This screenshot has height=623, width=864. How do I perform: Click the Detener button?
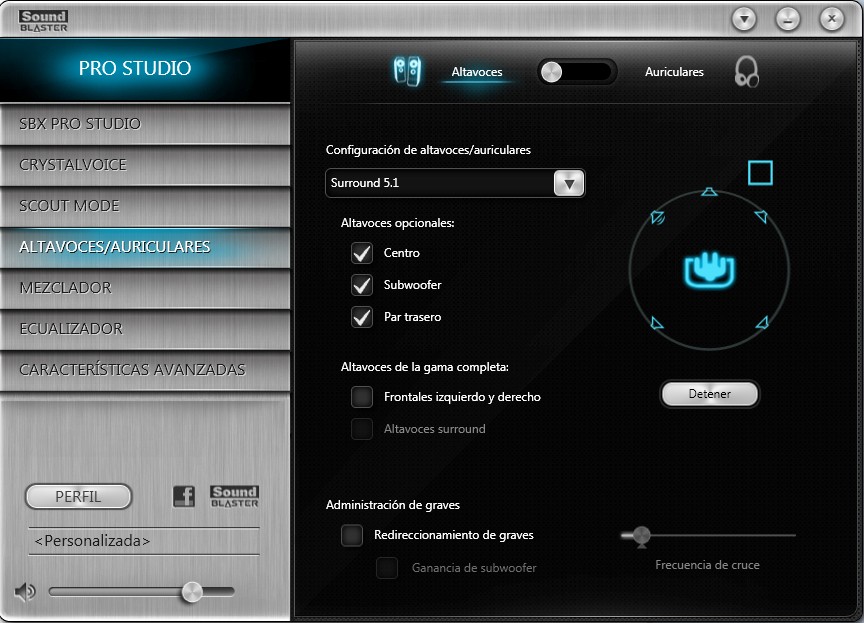(709, 394)
